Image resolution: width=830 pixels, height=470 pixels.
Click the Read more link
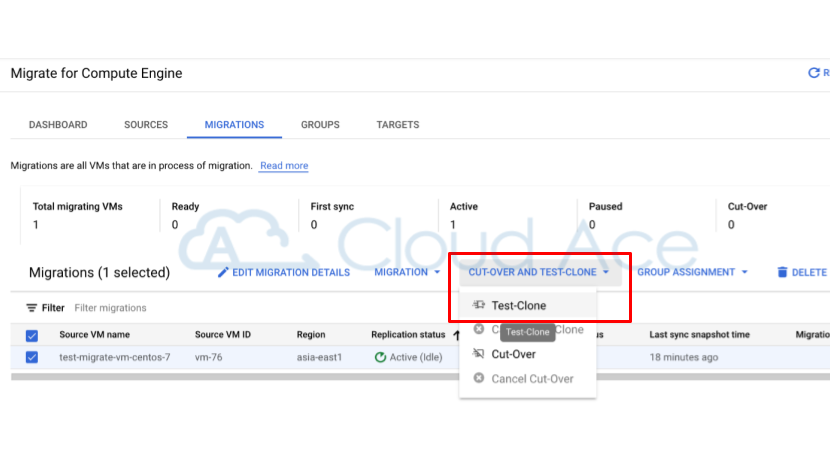284,166
